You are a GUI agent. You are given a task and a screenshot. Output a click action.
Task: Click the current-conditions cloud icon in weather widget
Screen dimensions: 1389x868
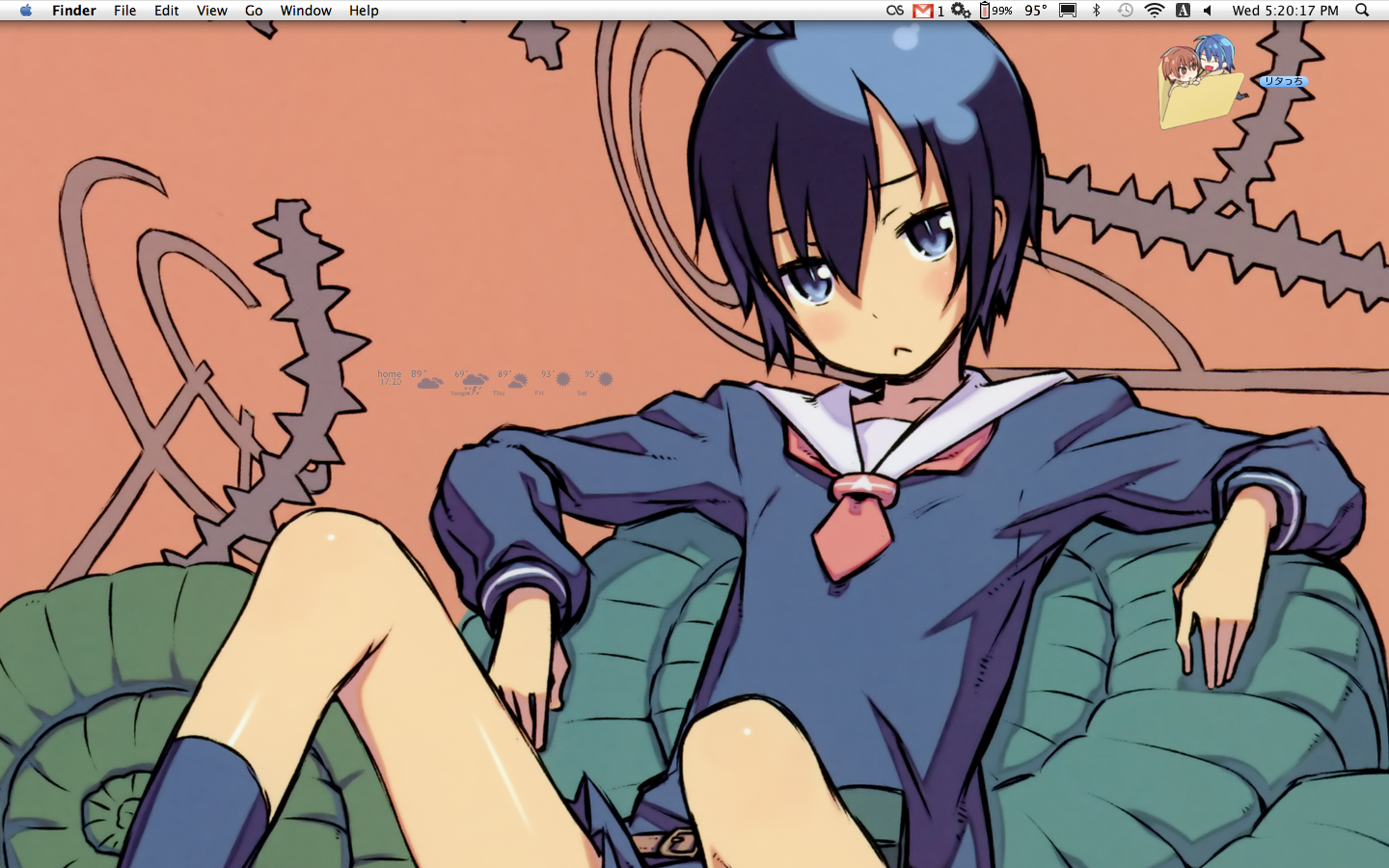[x=429, y=382]
